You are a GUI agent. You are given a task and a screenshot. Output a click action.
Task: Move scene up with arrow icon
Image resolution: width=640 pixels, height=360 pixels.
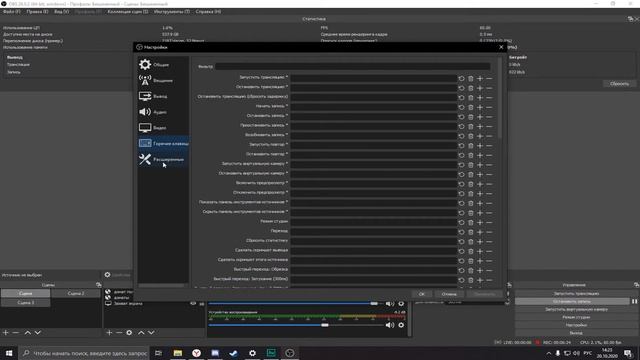click(27, 333)
